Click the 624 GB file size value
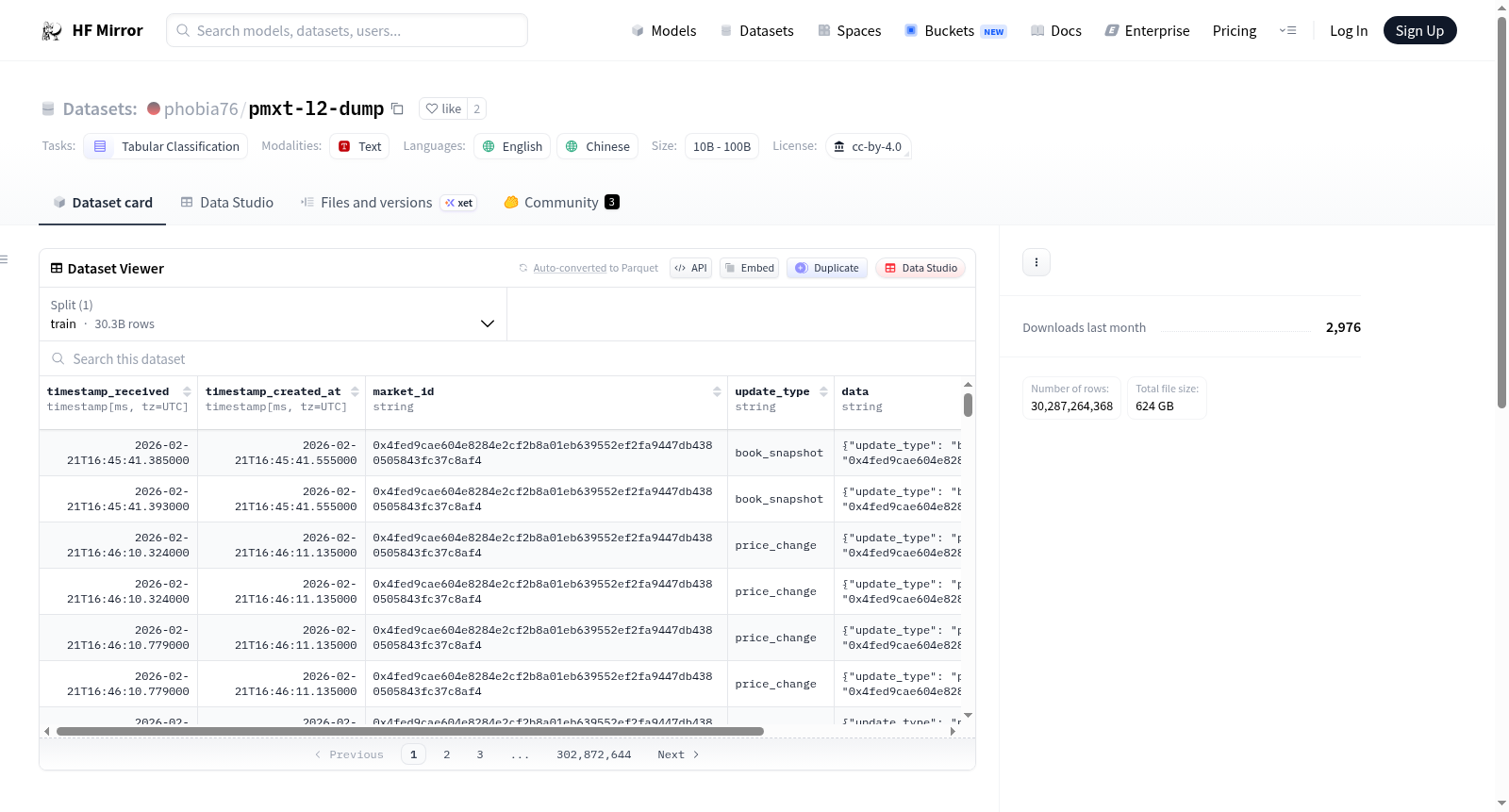This screenshot has height=812, width=1509. [1154, 406]
